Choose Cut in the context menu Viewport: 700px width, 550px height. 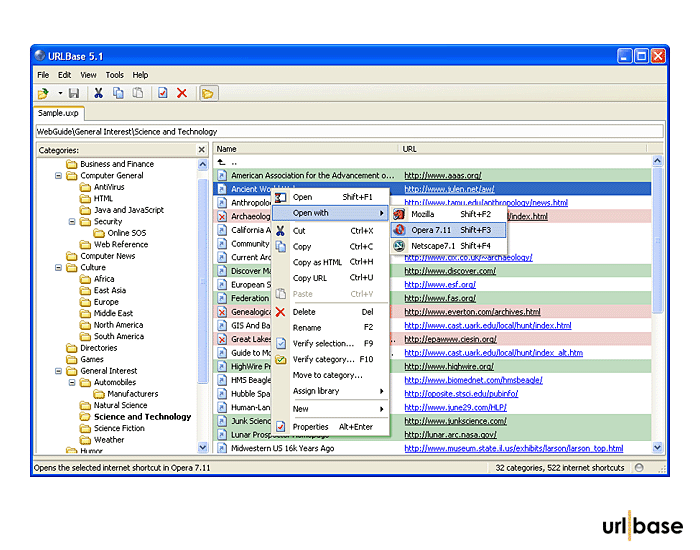click(331, 231)
